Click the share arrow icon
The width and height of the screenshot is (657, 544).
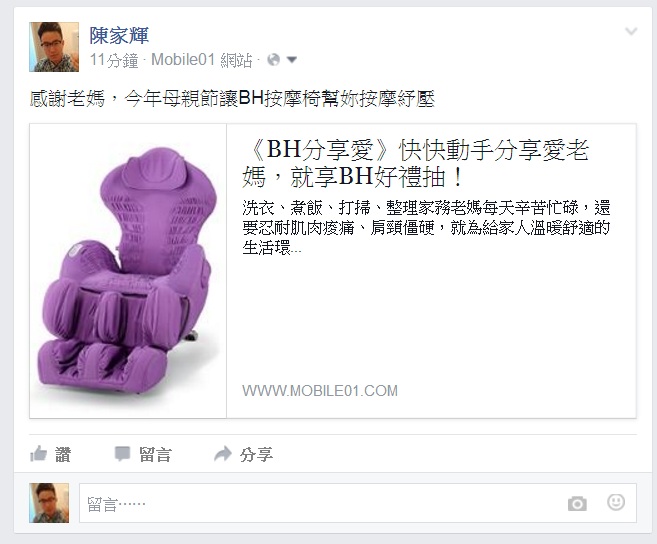(x=222, y=454)
